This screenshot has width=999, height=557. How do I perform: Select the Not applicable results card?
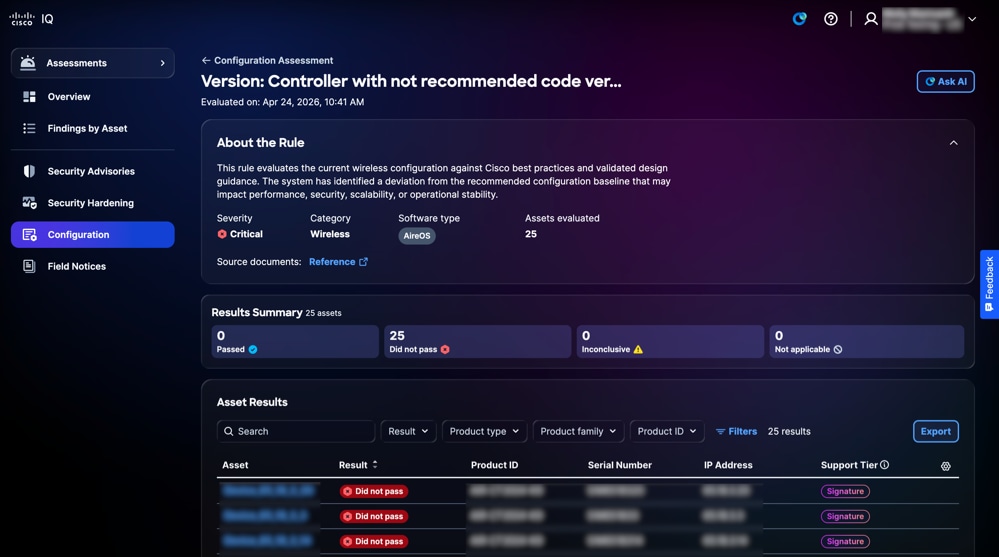[x=866, y=342]
